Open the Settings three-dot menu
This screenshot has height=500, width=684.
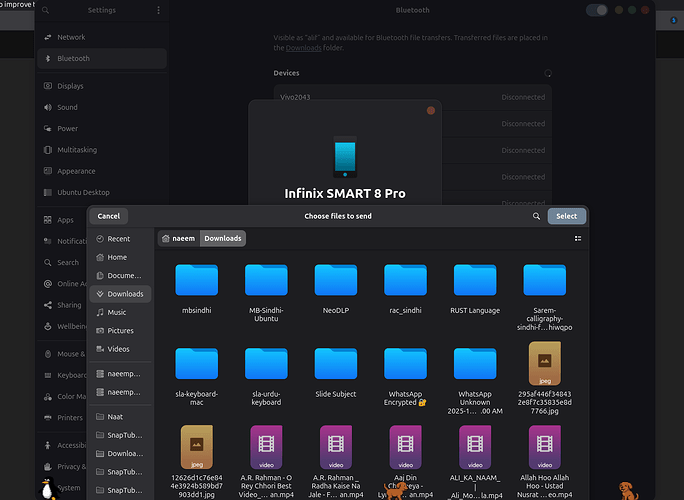click(158, 10)
